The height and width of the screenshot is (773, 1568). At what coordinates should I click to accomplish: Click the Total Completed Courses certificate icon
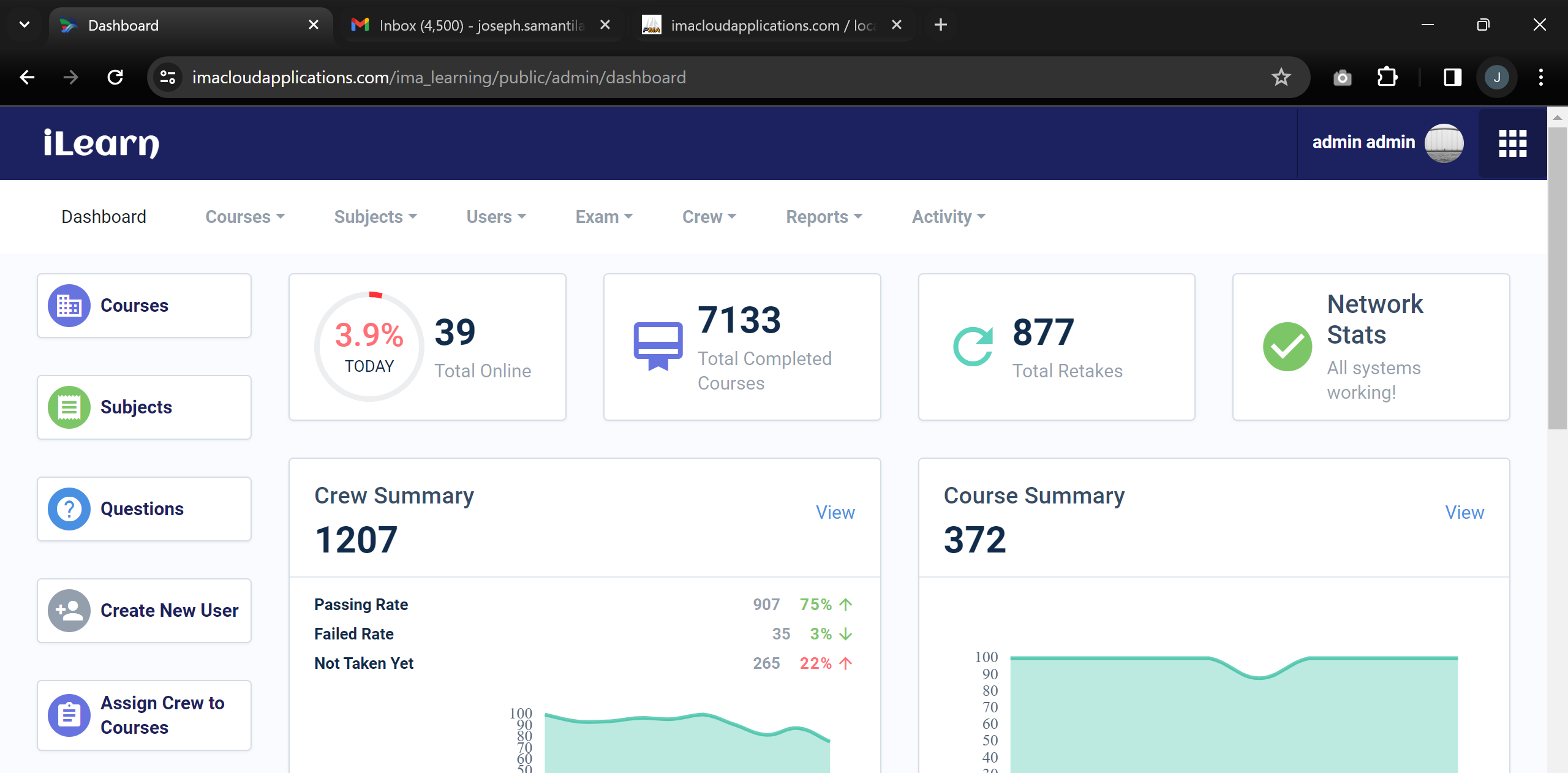pos(658,346)
